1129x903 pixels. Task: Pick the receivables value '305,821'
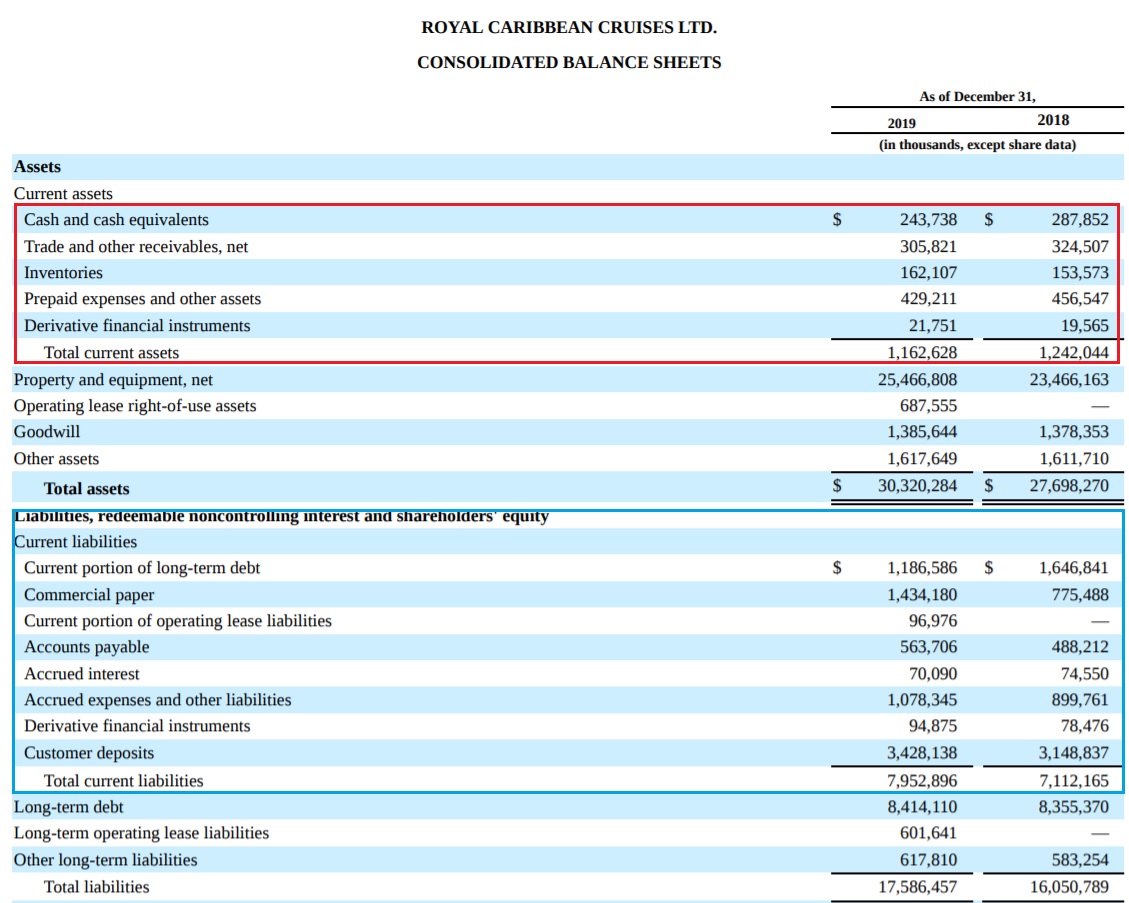(928, 247)
